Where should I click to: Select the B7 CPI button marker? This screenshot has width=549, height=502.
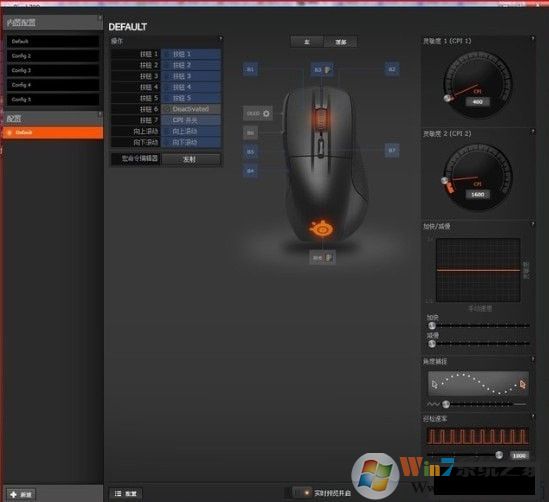[392, 150]
